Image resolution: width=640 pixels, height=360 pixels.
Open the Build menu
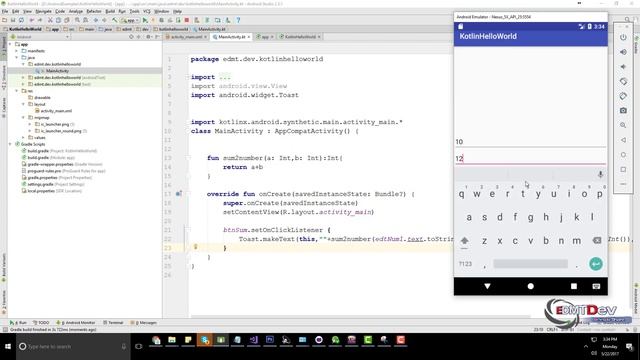(110, 11)
